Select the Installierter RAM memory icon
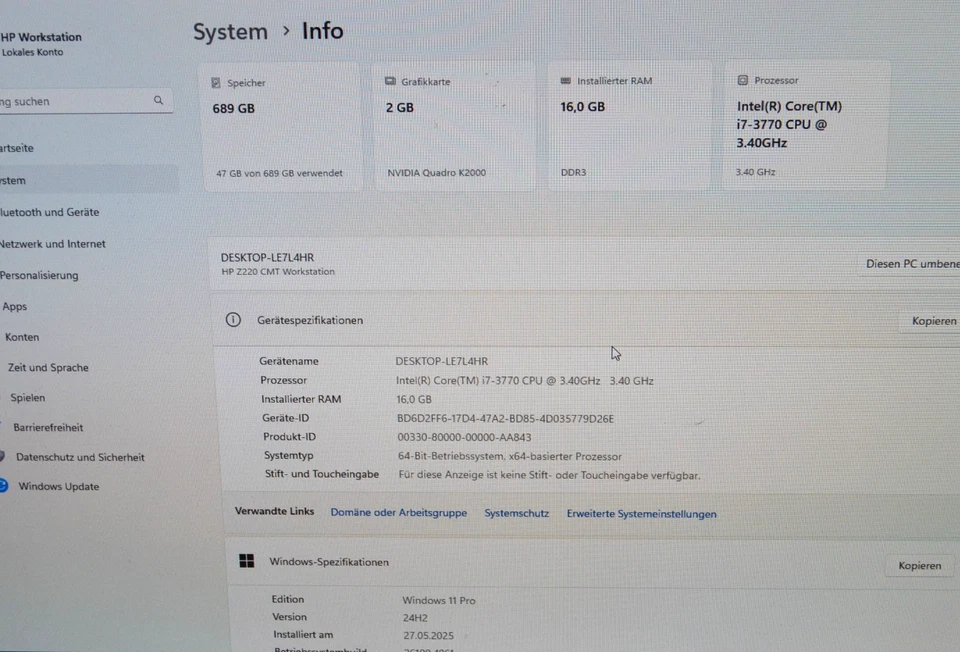 565,80
